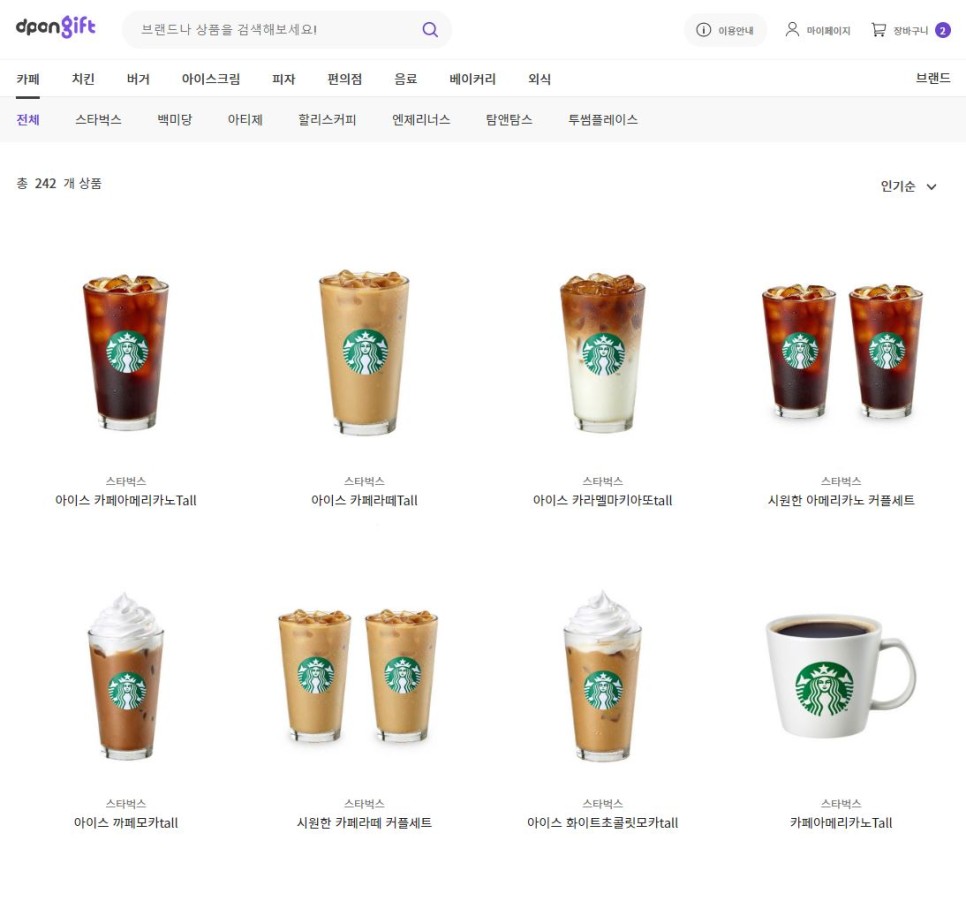Open 아이스 카페라떼Tall product image

tap(364, 352)
